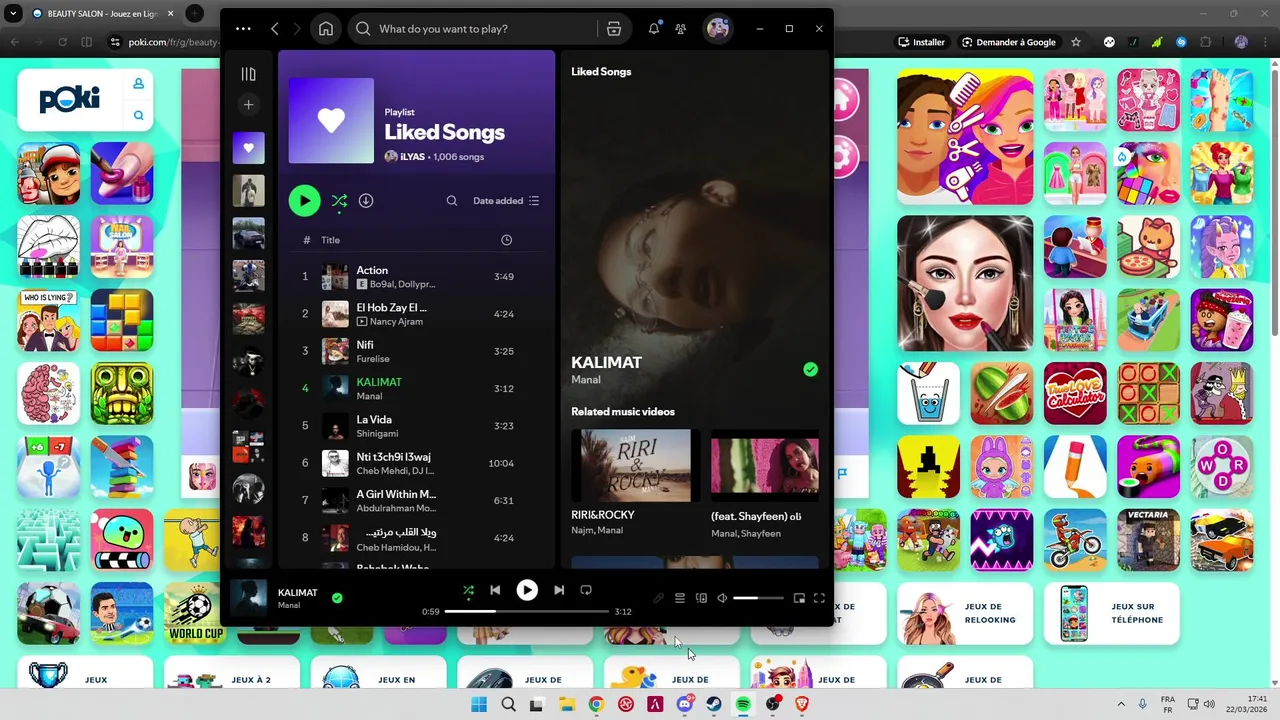Toggle the lyrics microphone icon

click(x=658, y=598)
